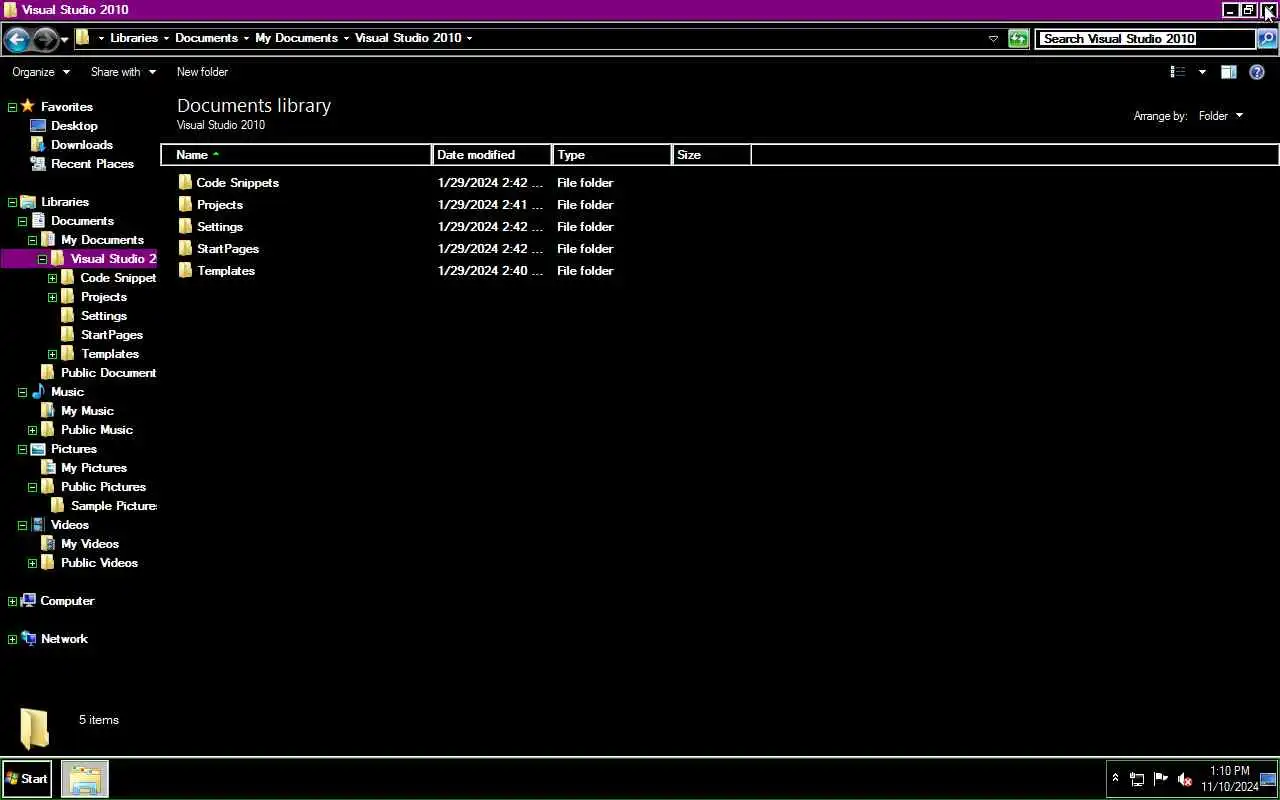Collapse the Libraries tree node
The width and height of the screenshot is (1280, 800).
pos(12,202)
